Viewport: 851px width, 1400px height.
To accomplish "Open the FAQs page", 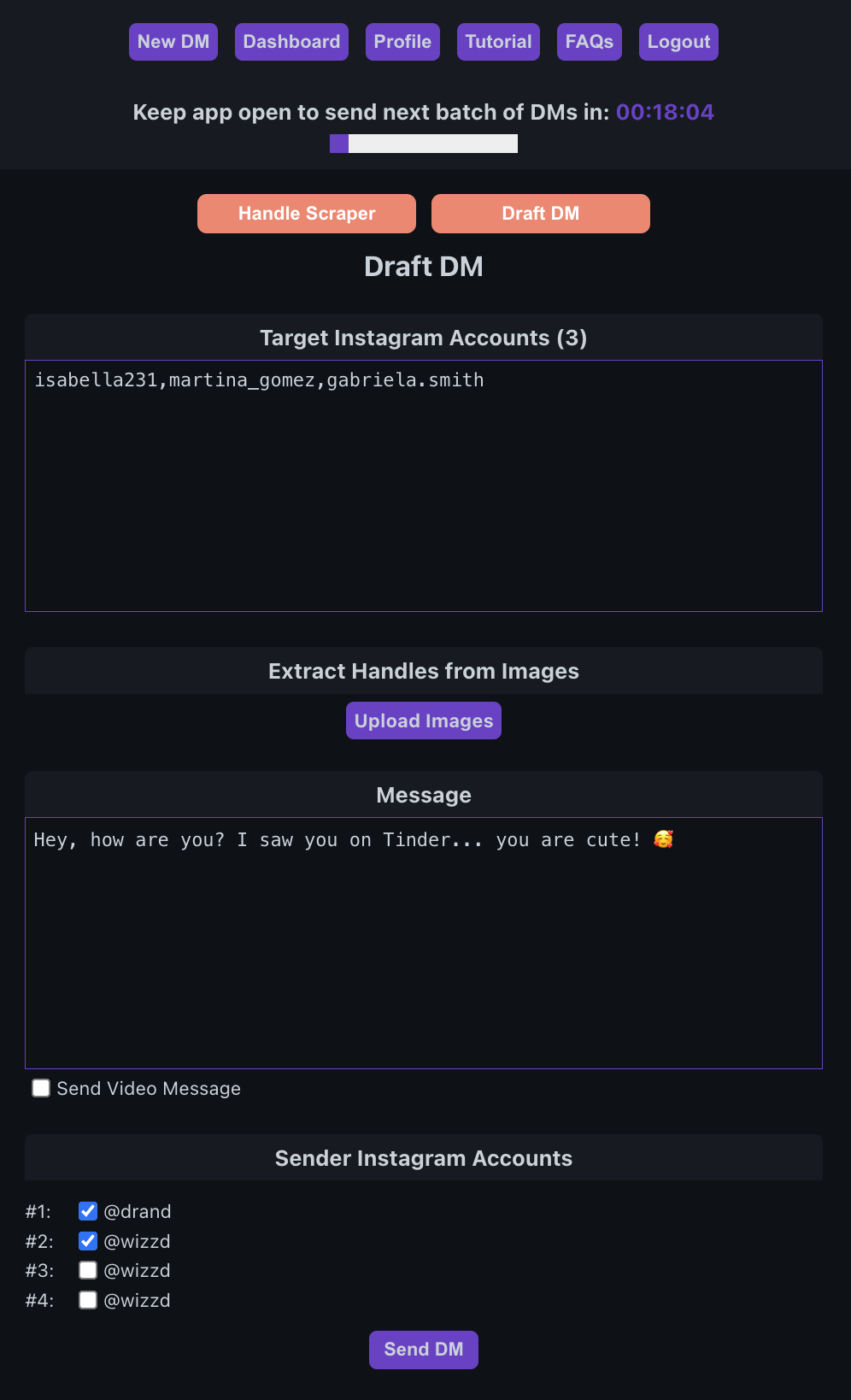I will tap(590, 42).
